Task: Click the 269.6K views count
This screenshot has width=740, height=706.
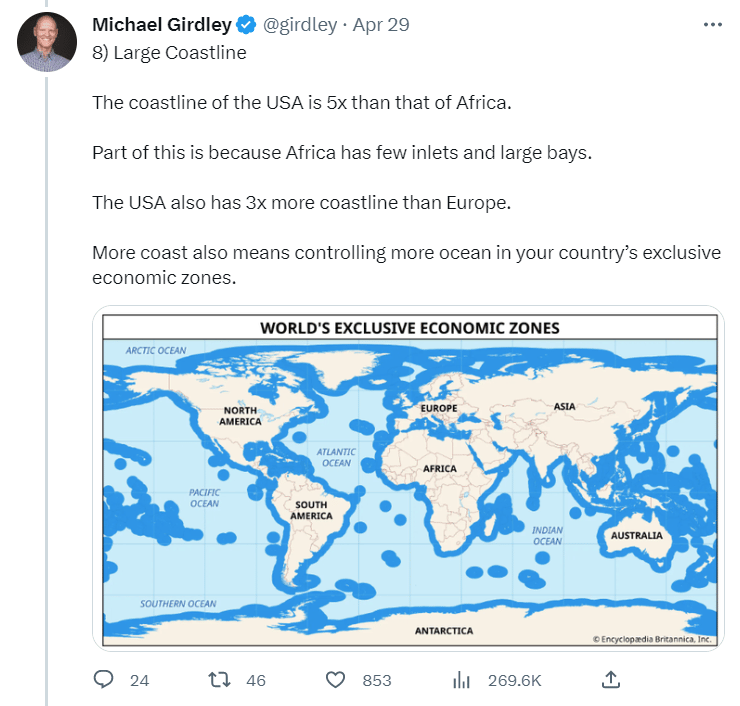Action: 514,680
